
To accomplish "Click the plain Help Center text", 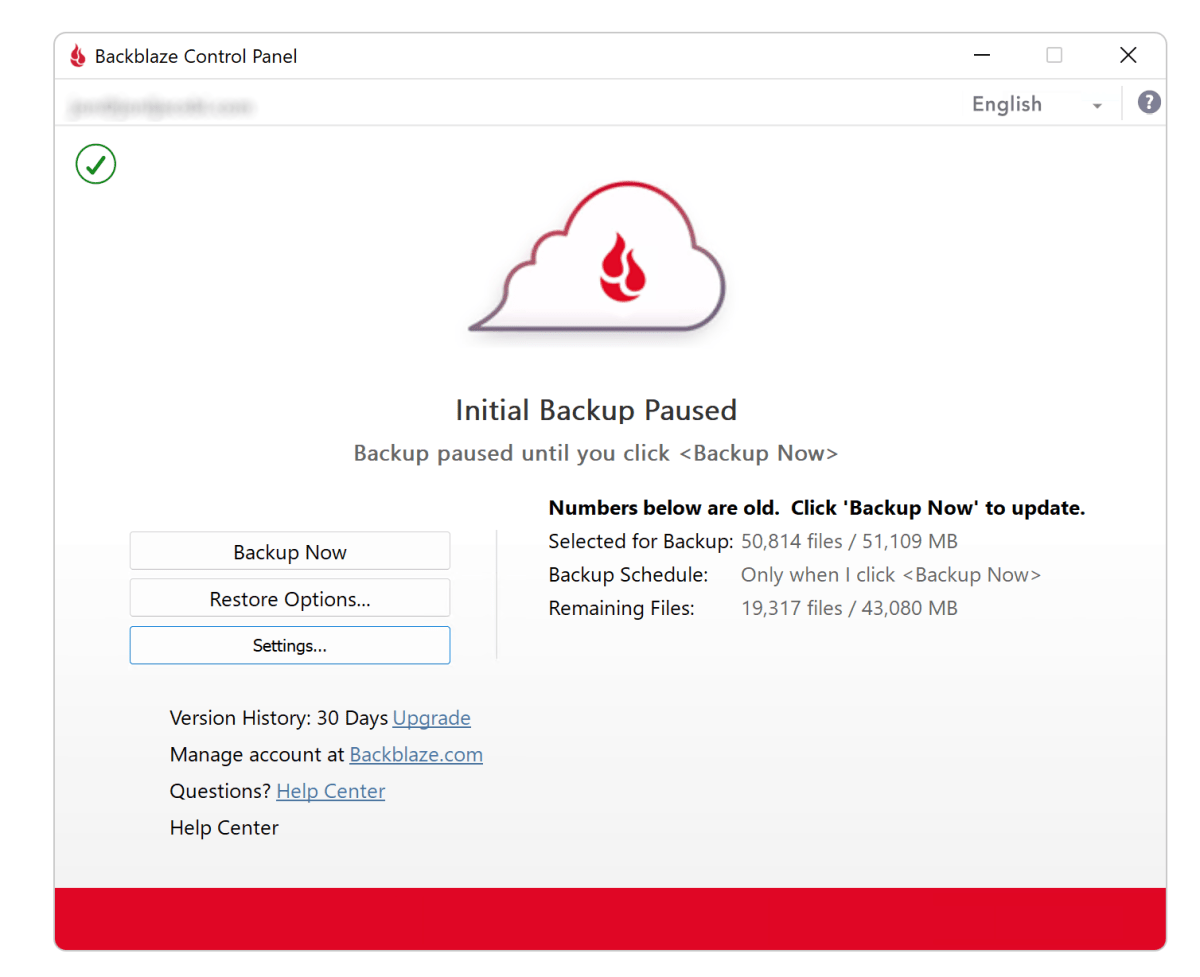I will click(224, 828).
